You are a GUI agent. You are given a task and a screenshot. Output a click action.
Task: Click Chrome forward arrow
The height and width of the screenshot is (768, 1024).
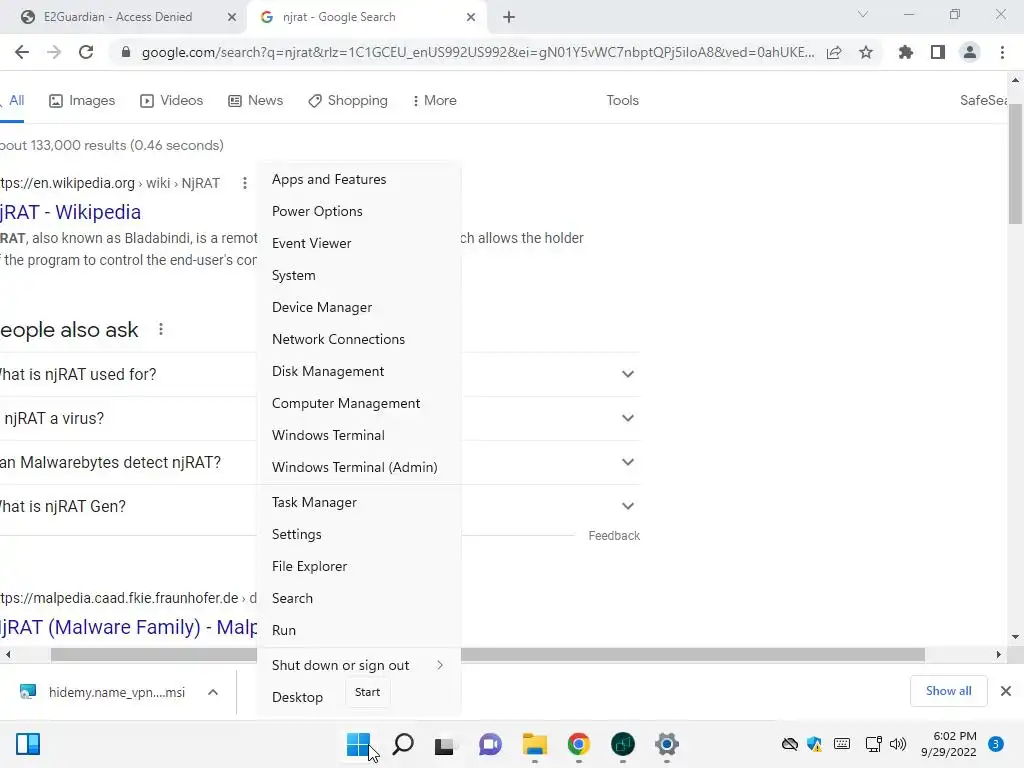[x=54, y=52]
